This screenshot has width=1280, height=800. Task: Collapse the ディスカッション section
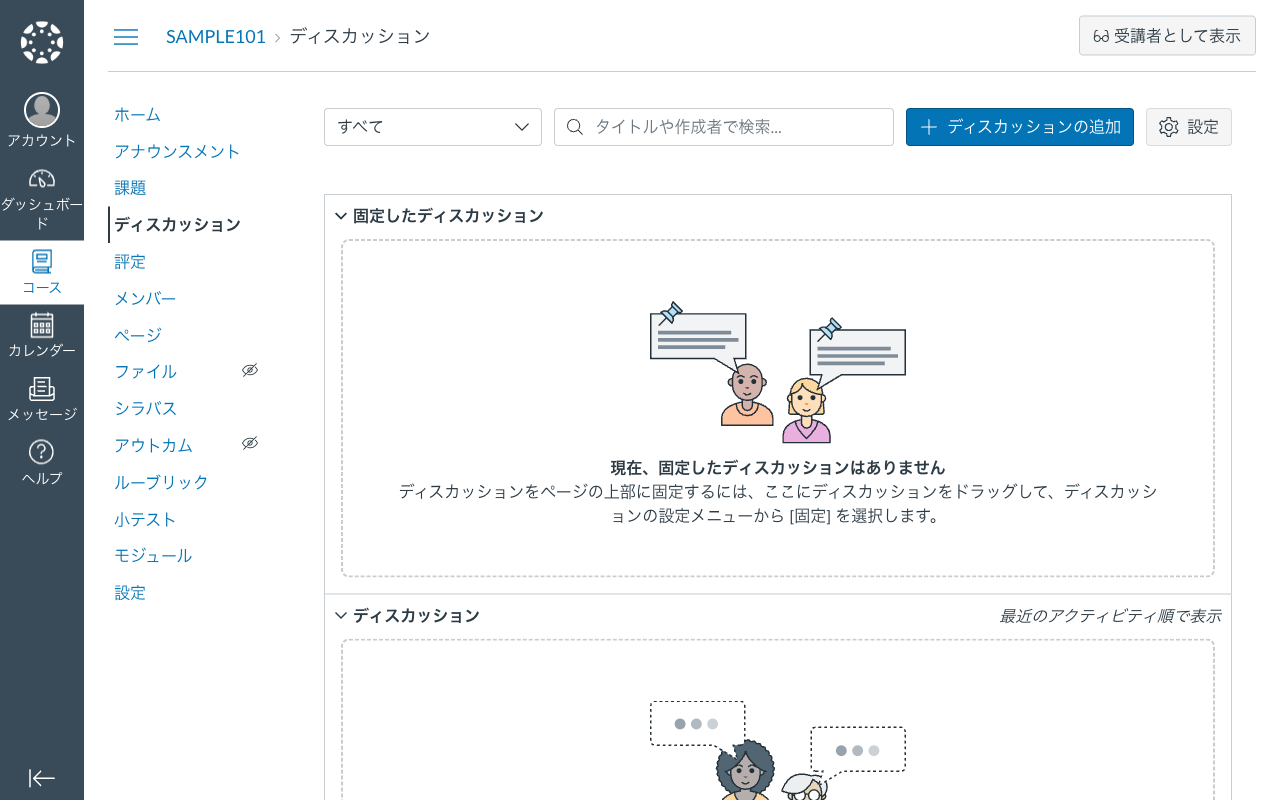tap(340, 615)
